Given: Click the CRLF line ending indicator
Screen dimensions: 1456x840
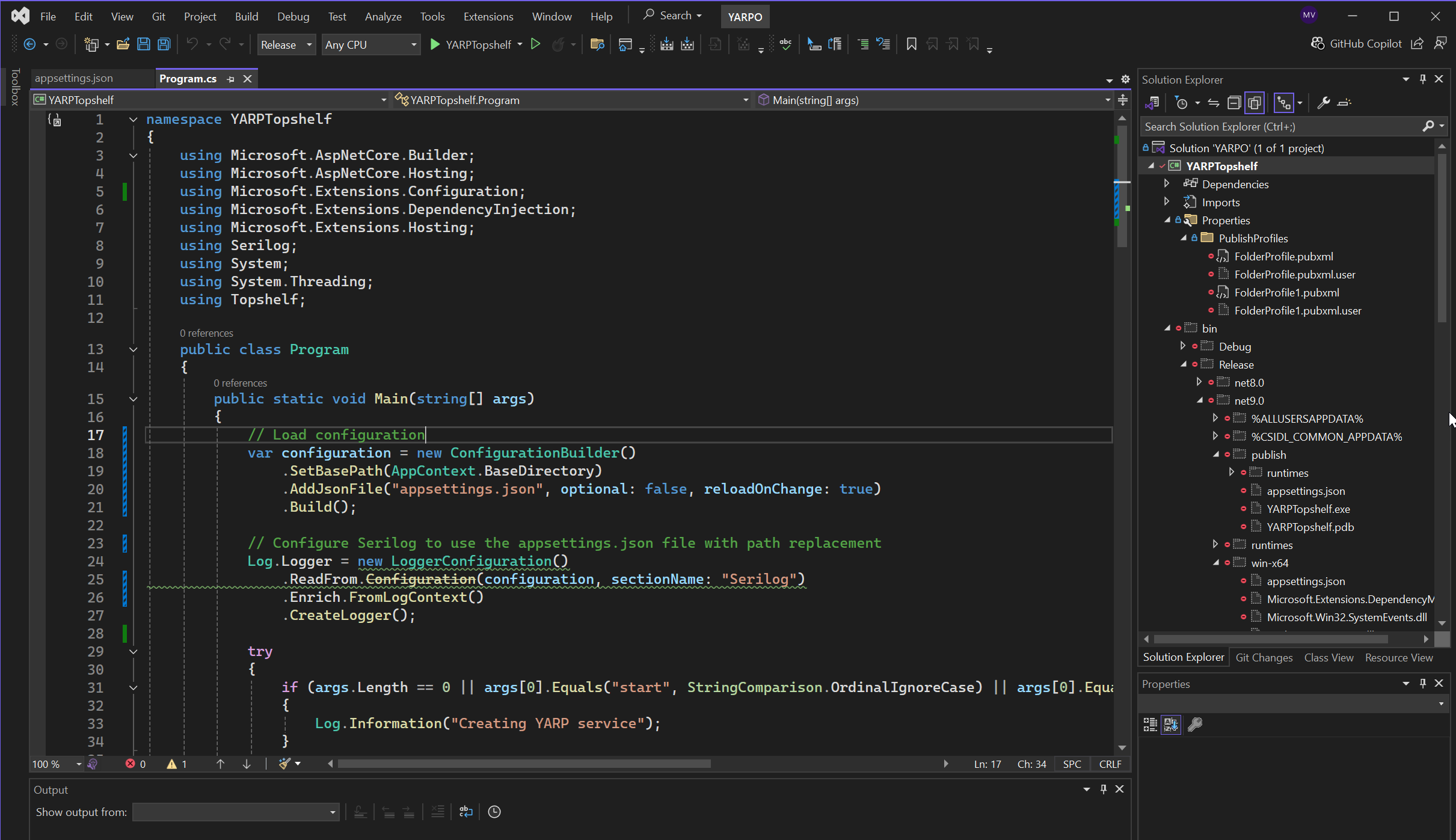Looking at the screenshot, I should pos(1110,764).
